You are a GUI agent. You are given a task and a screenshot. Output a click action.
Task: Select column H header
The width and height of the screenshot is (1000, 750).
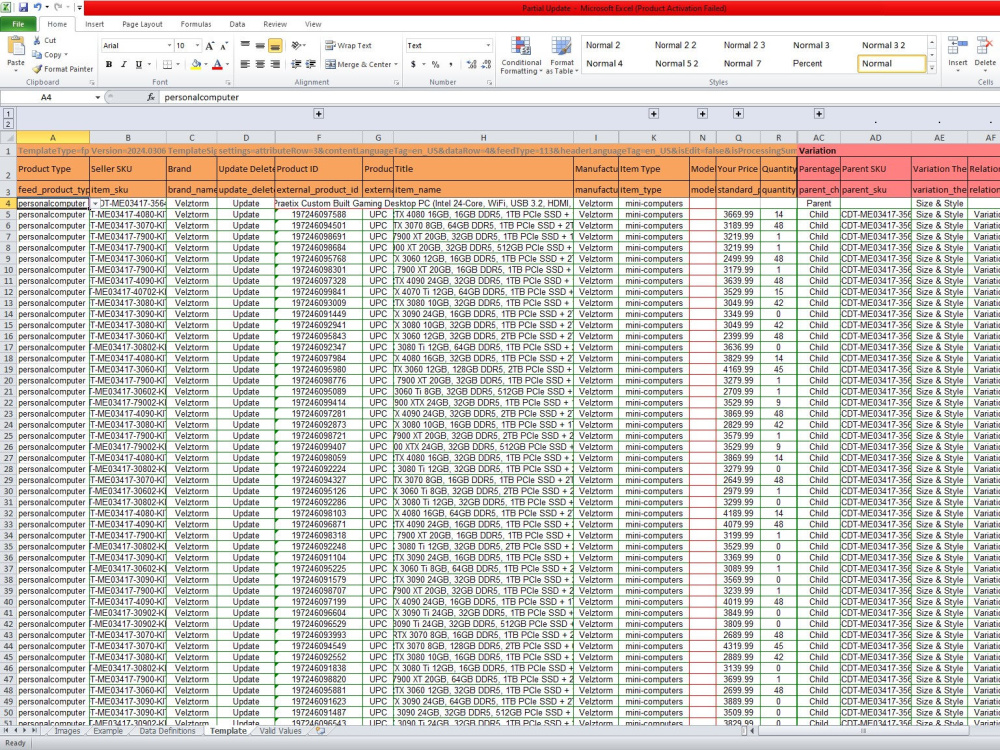point(483,137)
